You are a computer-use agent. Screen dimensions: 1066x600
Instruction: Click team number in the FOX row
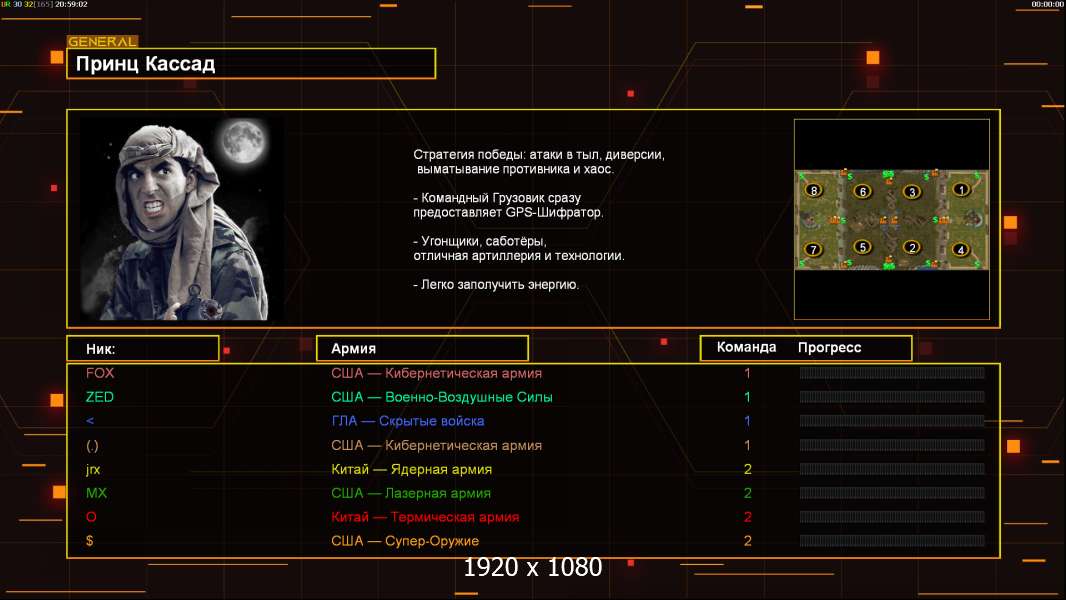coord(747,373)
